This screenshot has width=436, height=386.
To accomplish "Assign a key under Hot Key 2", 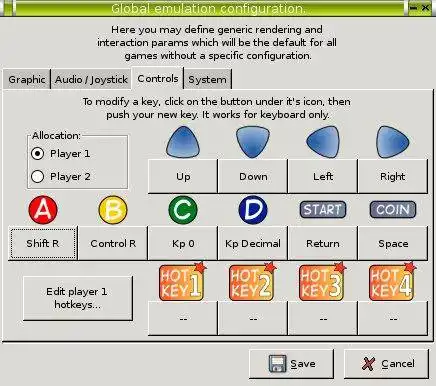I will [x=253, y=319].
